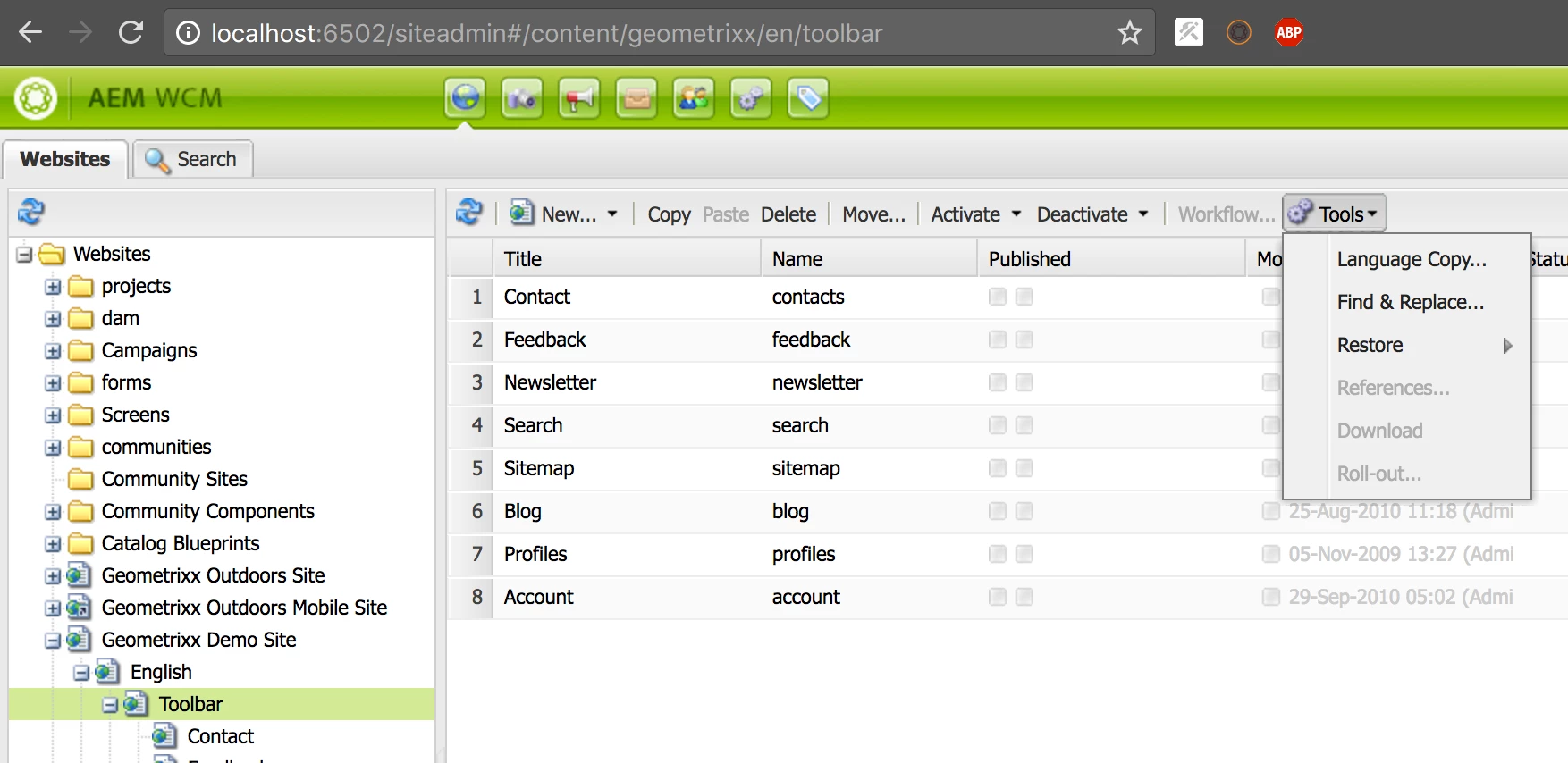Click first published indicator in Blog row

pos(998,511)
